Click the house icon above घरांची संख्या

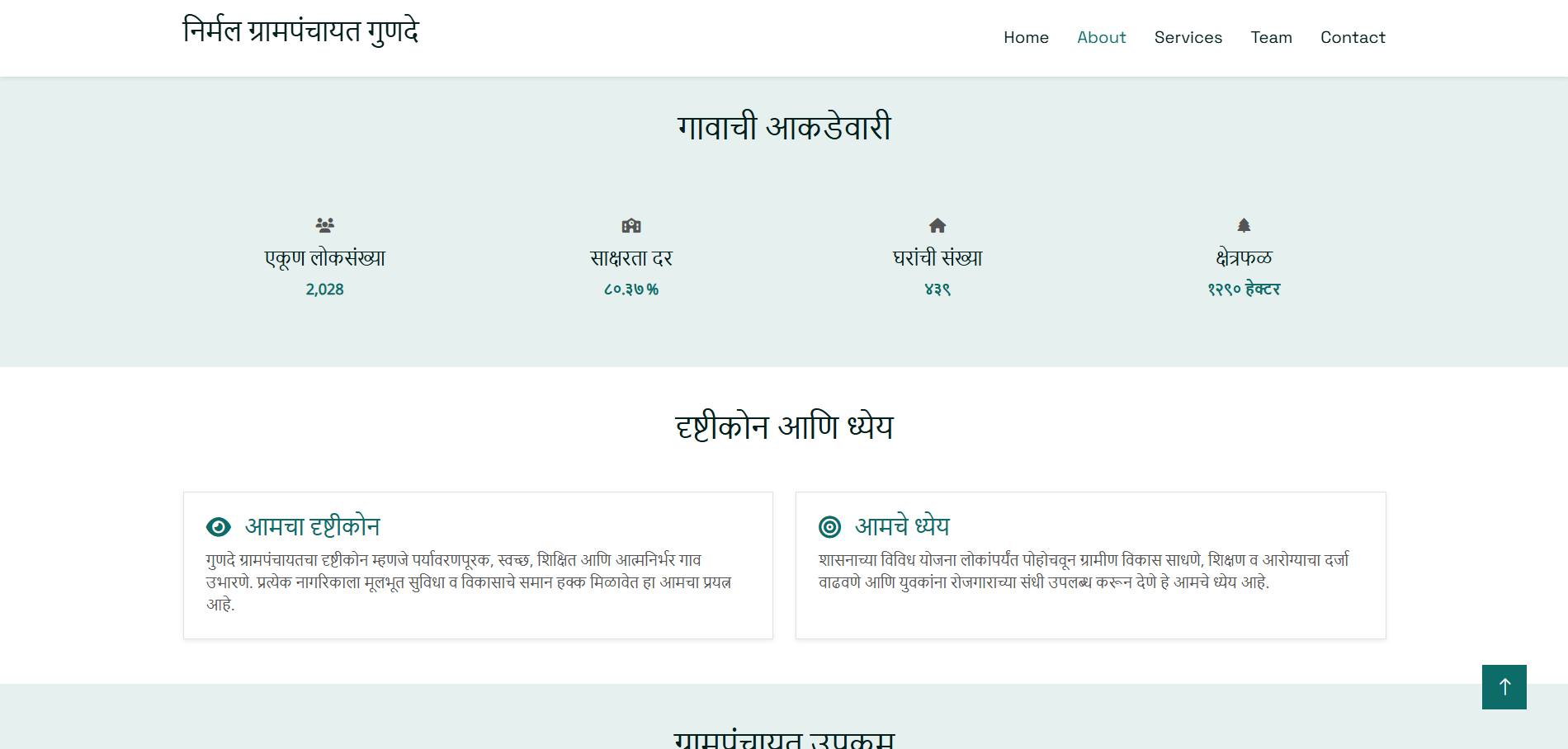click(x=937, y=225)
